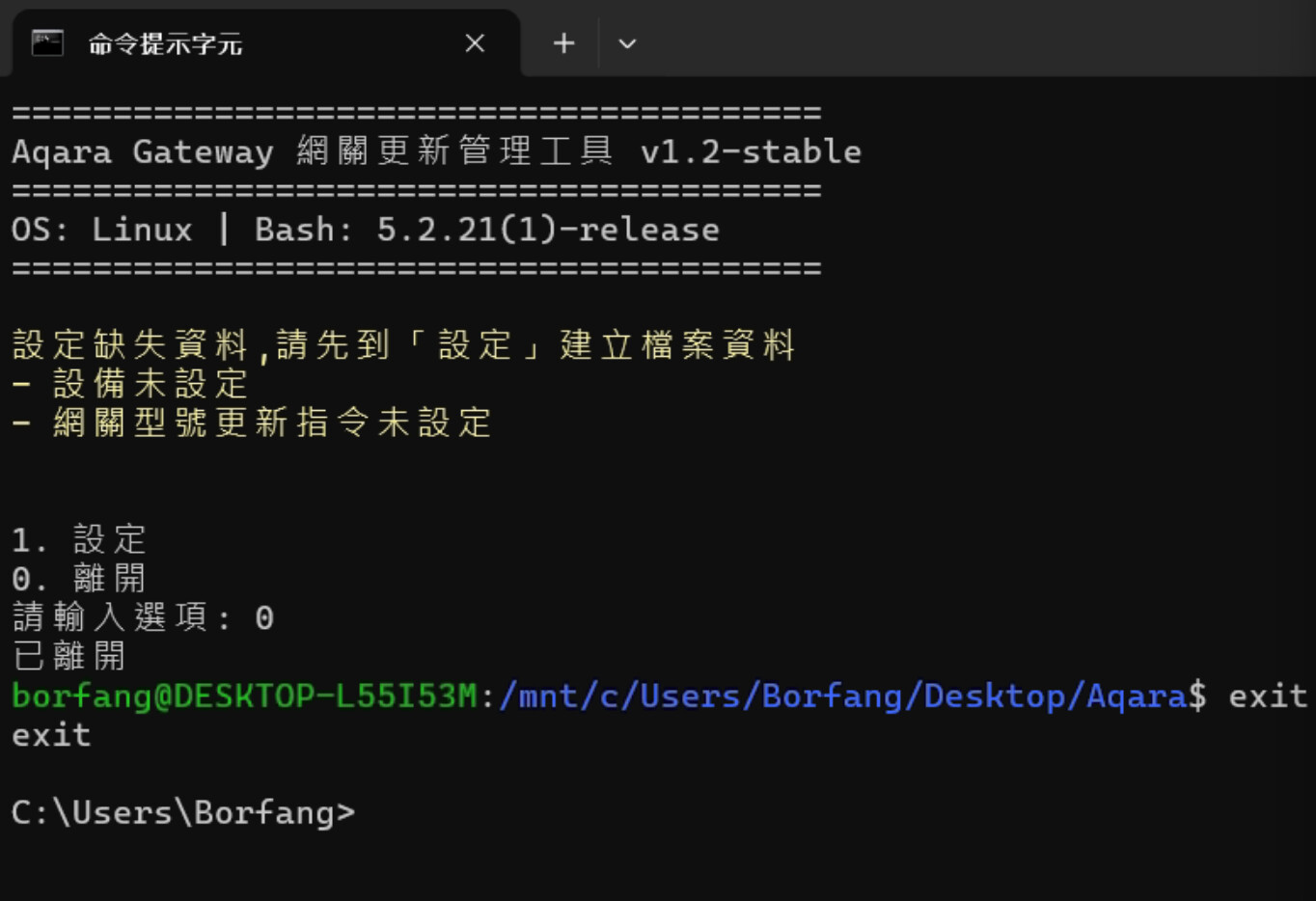Click the "1. 設定" menu option
The image size is (1316, 901).
79,539
